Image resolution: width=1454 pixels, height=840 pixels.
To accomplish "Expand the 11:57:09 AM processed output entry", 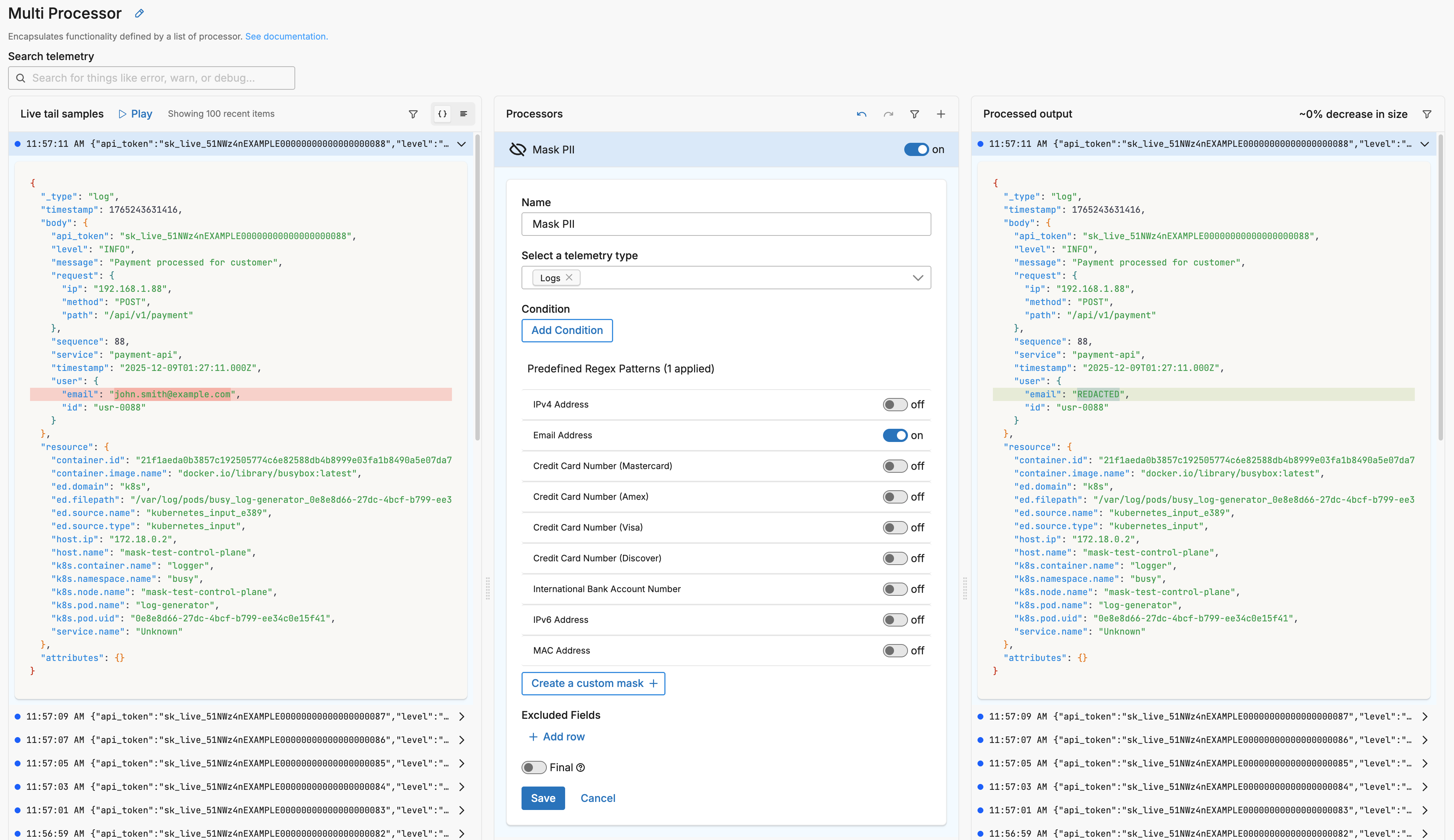I will (1425, 717).
